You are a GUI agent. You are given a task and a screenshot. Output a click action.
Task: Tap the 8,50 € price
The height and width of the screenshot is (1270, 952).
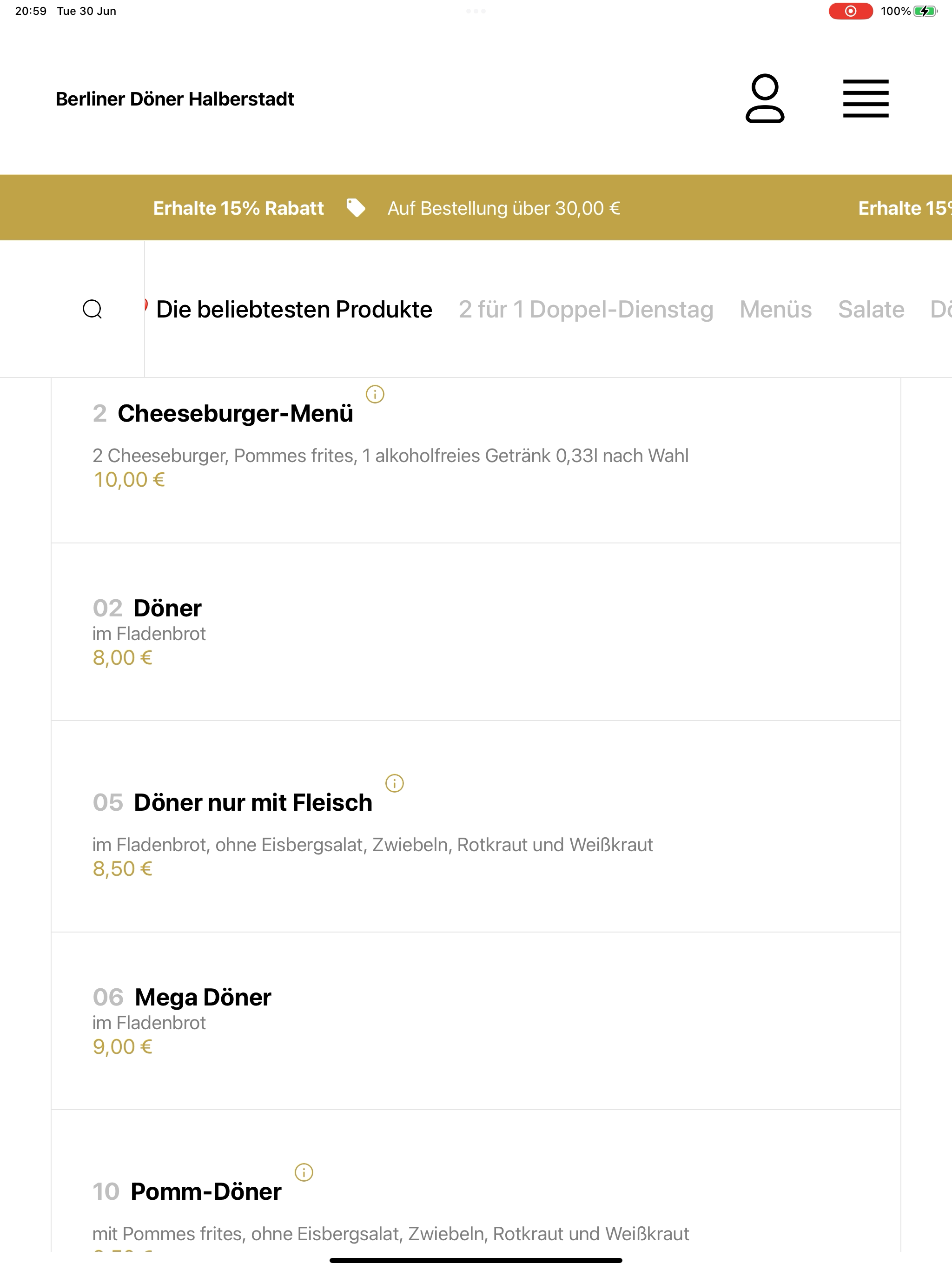click(x=122, y=869)
